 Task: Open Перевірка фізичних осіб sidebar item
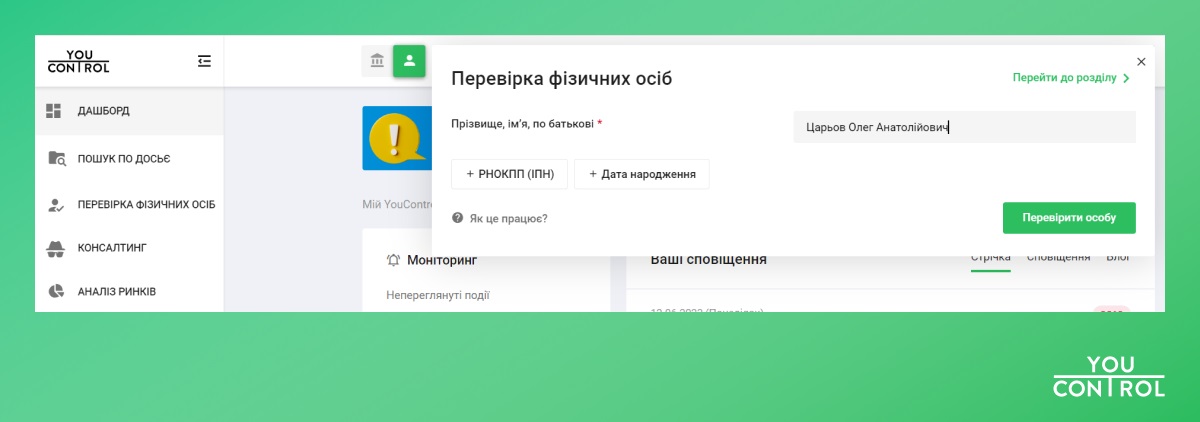[146, 205]
